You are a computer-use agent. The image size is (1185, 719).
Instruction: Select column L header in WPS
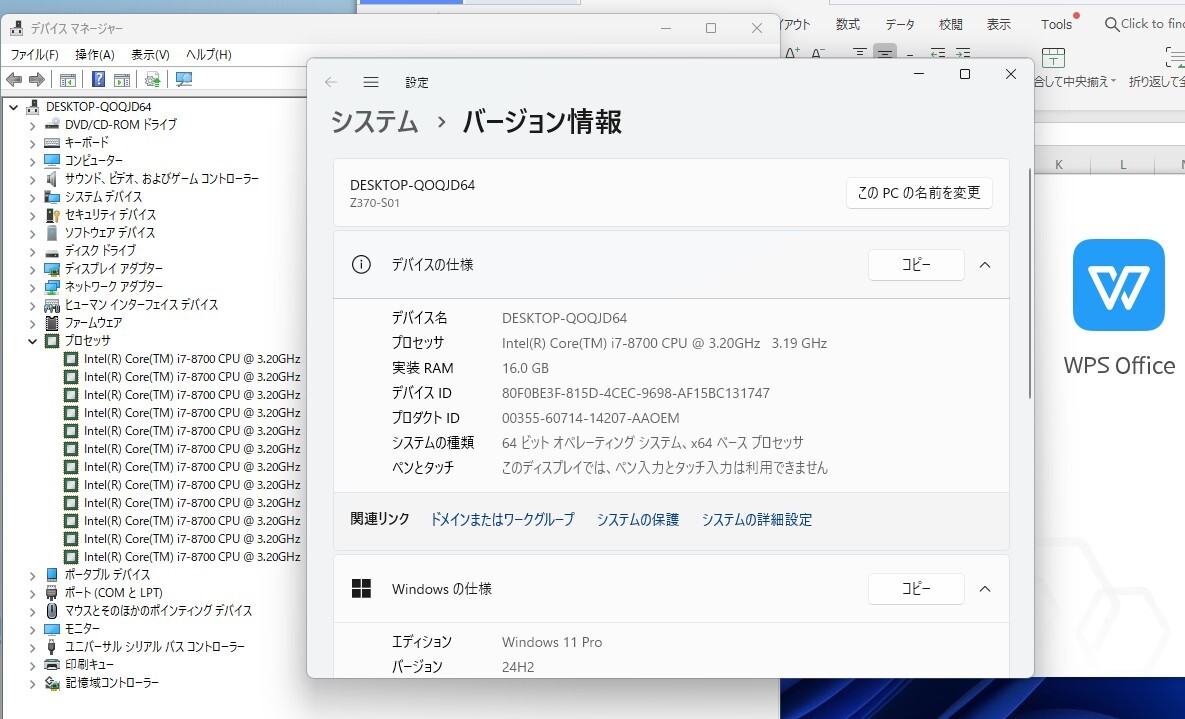[x=1123, y=164]
